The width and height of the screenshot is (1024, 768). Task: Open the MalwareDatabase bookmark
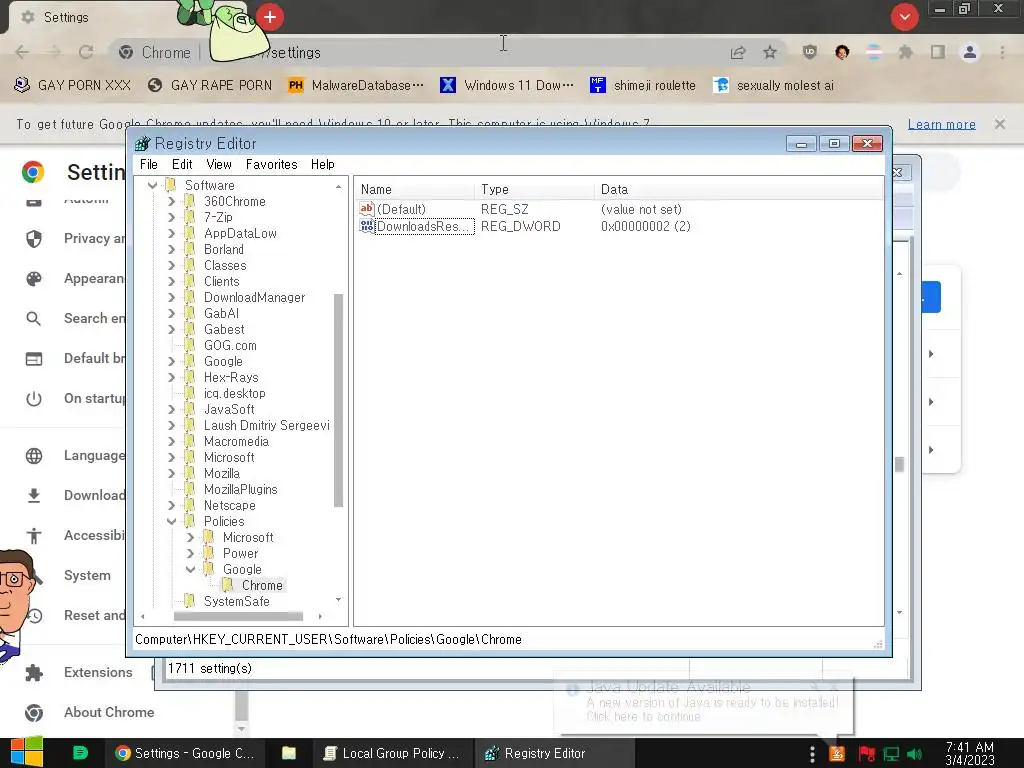(356, 86)
